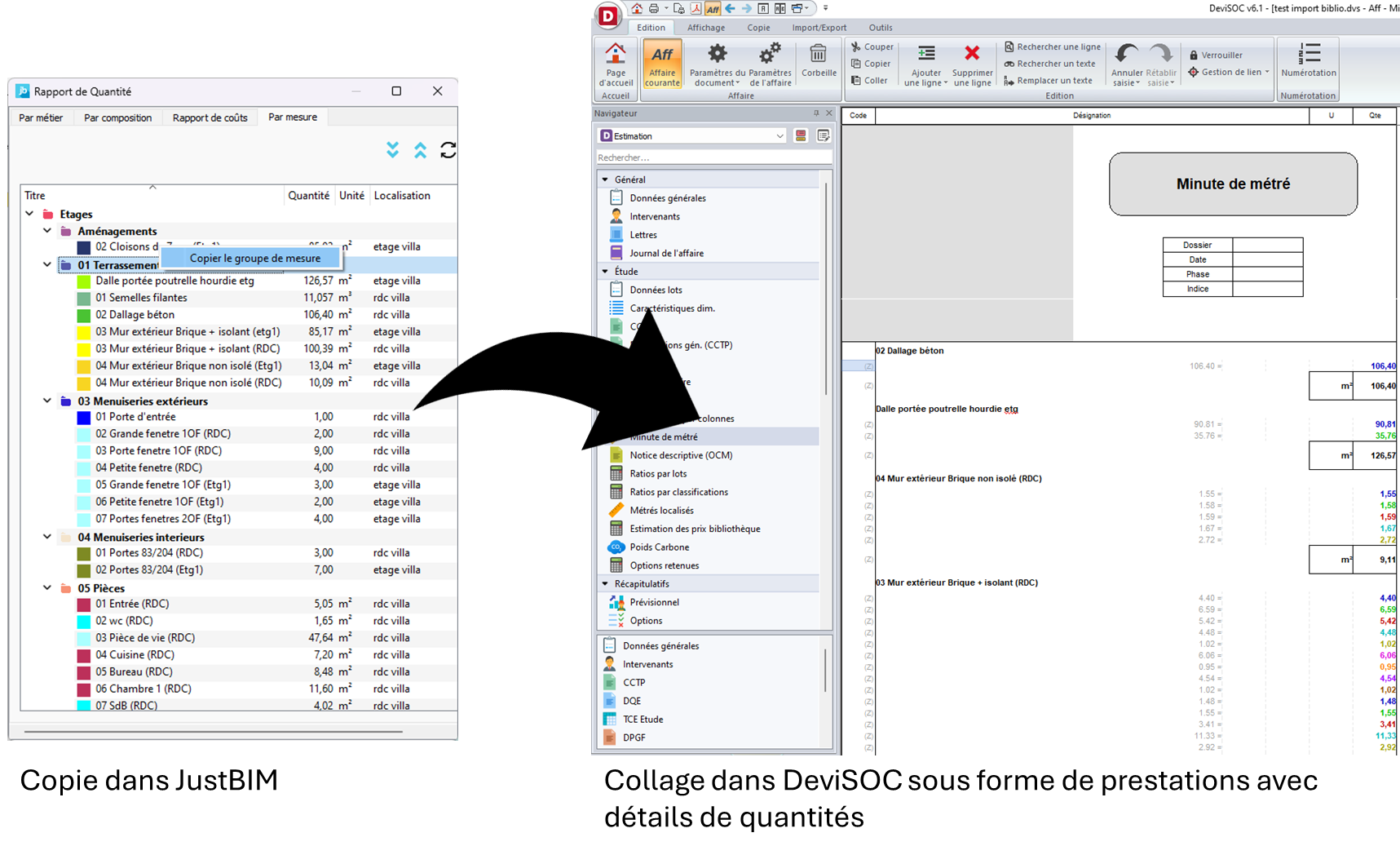Click the Page d'accueil home icon
This screenshot has height=855, width=1400.
coord(616,54)
